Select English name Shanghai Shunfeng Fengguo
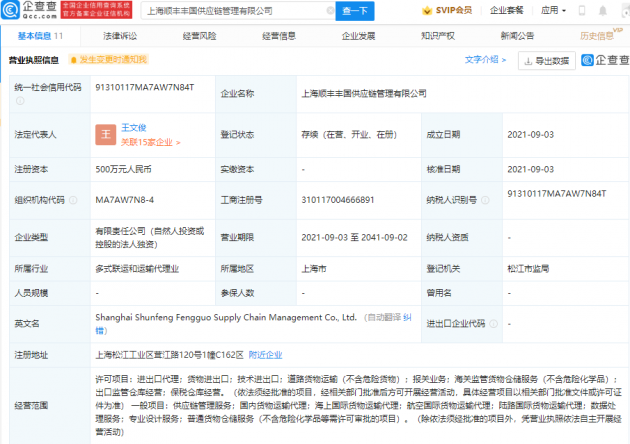 pos(226,317)
